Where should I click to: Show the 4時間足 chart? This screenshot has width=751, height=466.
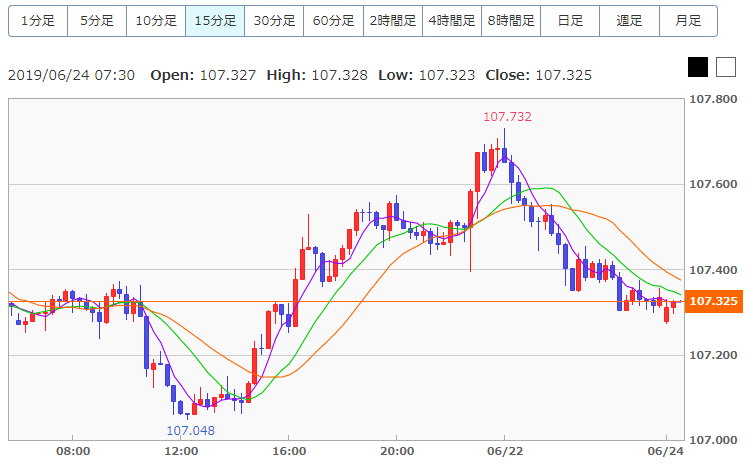coord(452,21)
